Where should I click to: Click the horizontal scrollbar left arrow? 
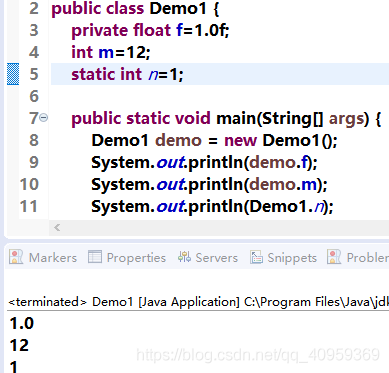(x=57, y=228)
